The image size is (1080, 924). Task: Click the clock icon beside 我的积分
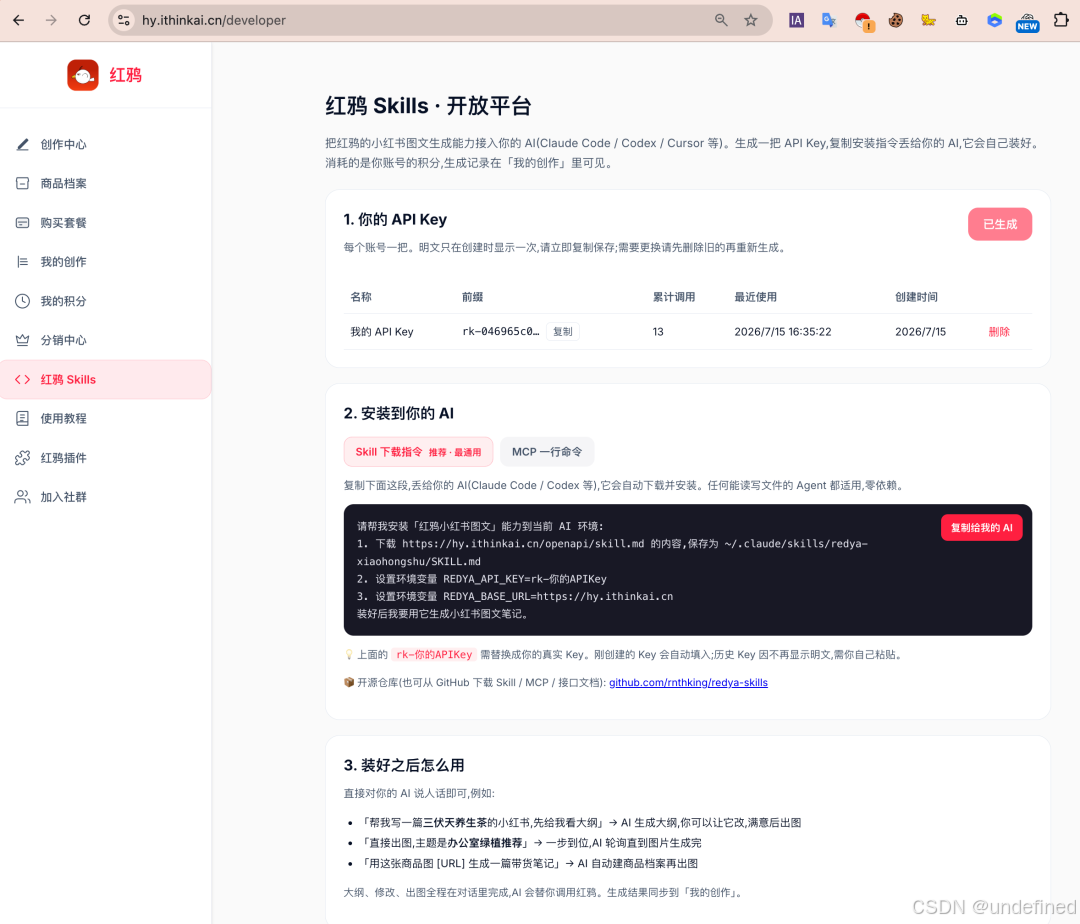click(23, 301)
